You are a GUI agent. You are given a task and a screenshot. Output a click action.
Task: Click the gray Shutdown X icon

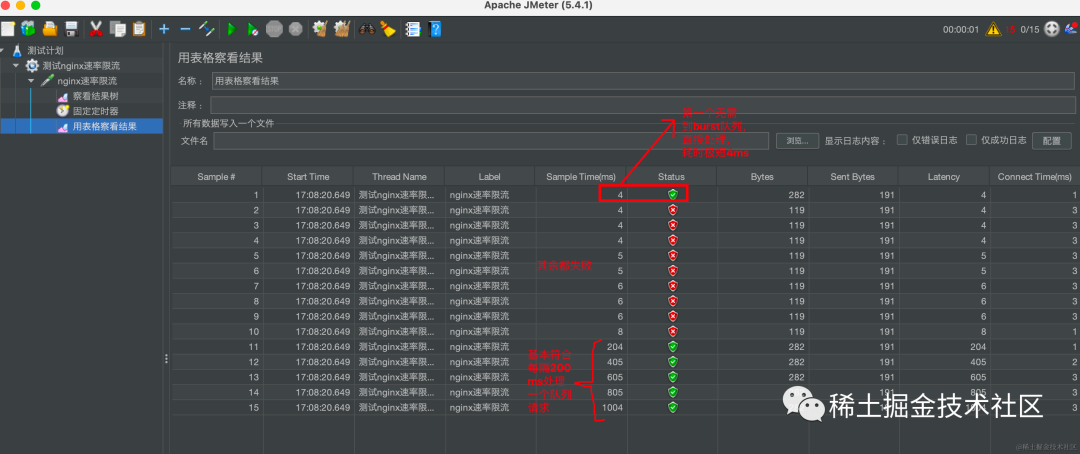[x=295, y=29]
